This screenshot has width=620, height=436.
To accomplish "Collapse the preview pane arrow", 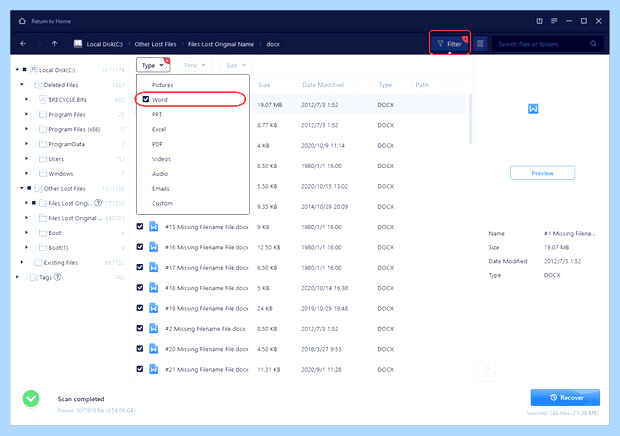I will coord(487,368).
